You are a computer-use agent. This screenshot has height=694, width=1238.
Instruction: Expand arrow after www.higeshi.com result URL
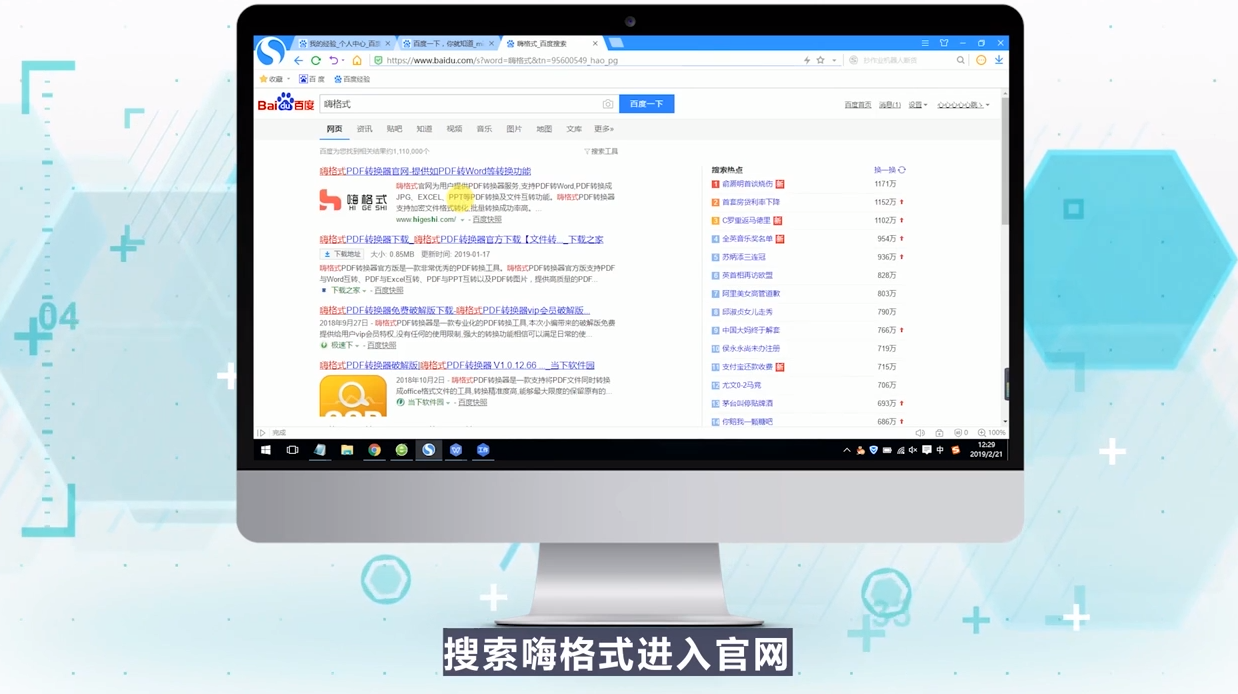point(462,220)
